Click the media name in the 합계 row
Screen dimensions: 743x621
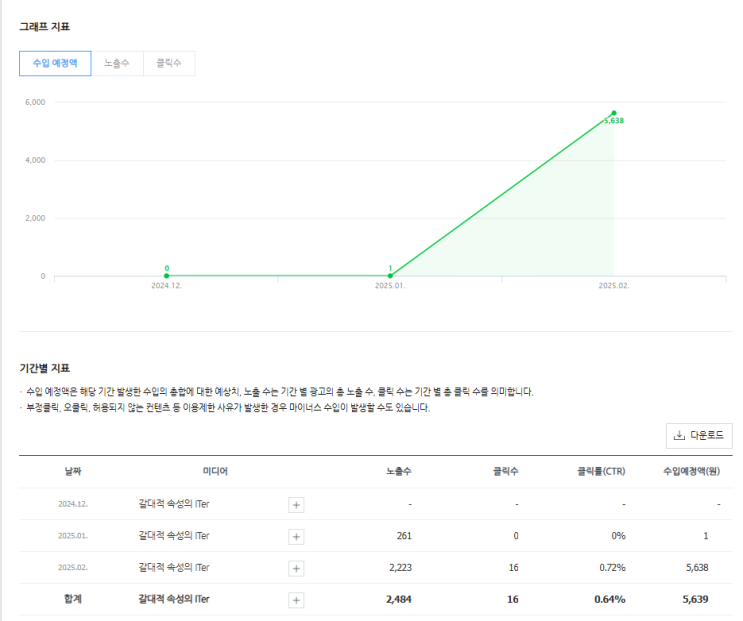174,600
